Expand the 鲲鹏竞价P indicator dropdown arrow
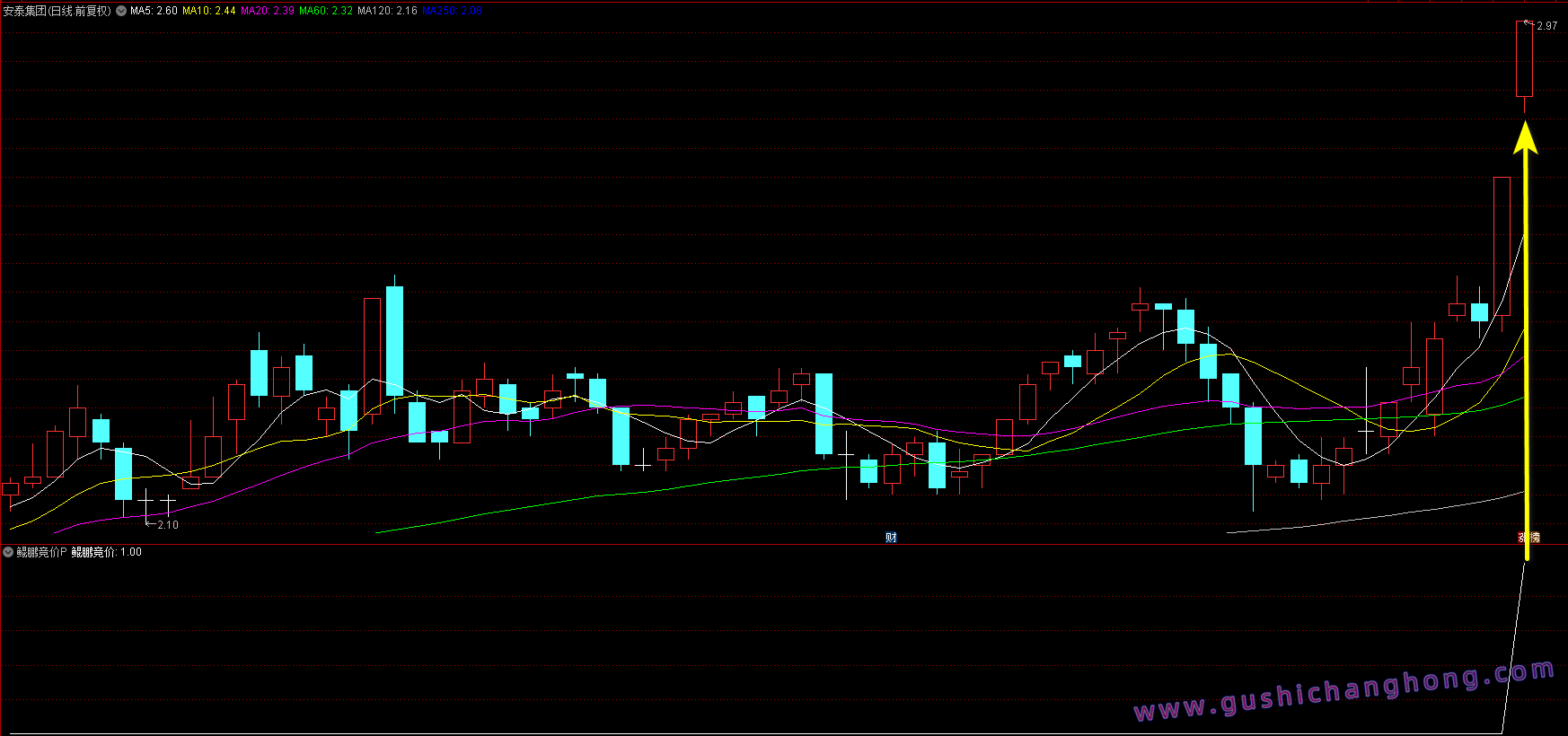Image resolution: width=1568 pixels, height=736 pixels. pyautogui.click(x=8, y=552)
